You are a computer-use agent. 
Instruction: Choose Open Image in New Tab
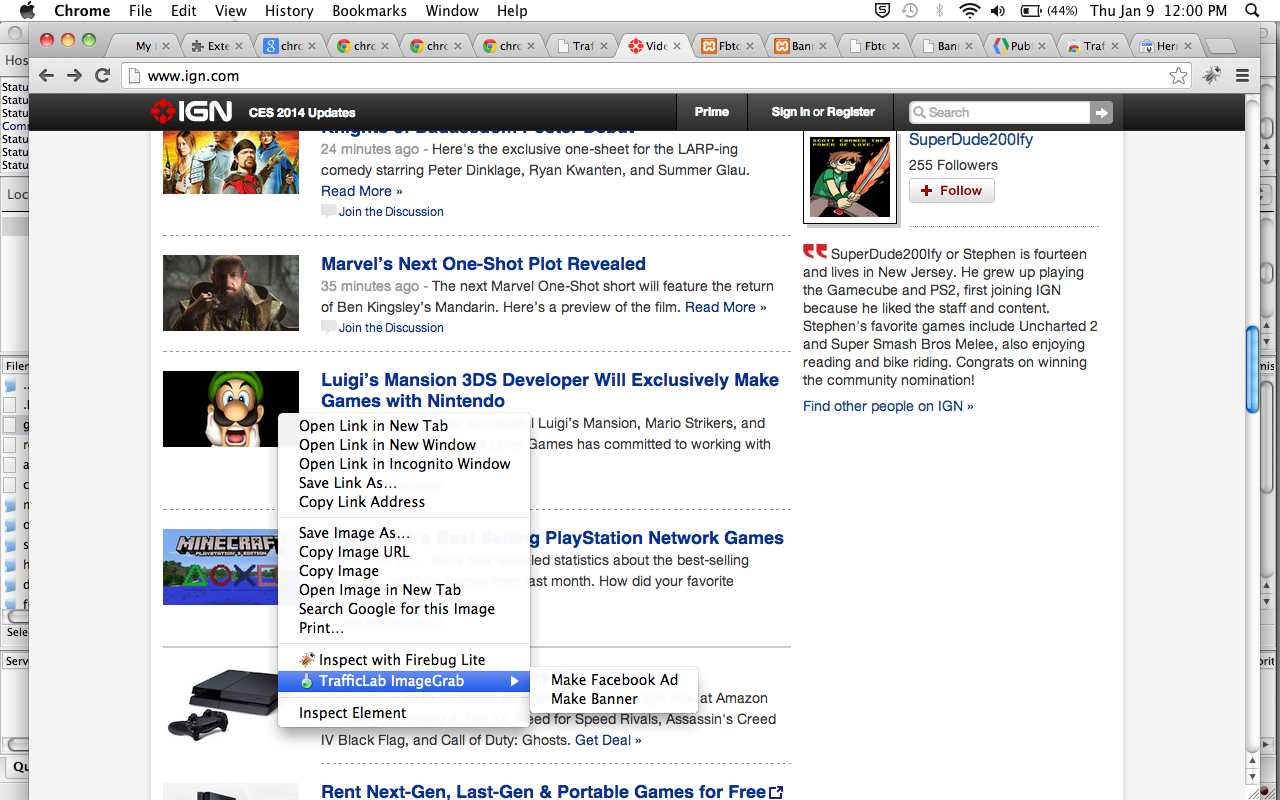tap(379, 590)
